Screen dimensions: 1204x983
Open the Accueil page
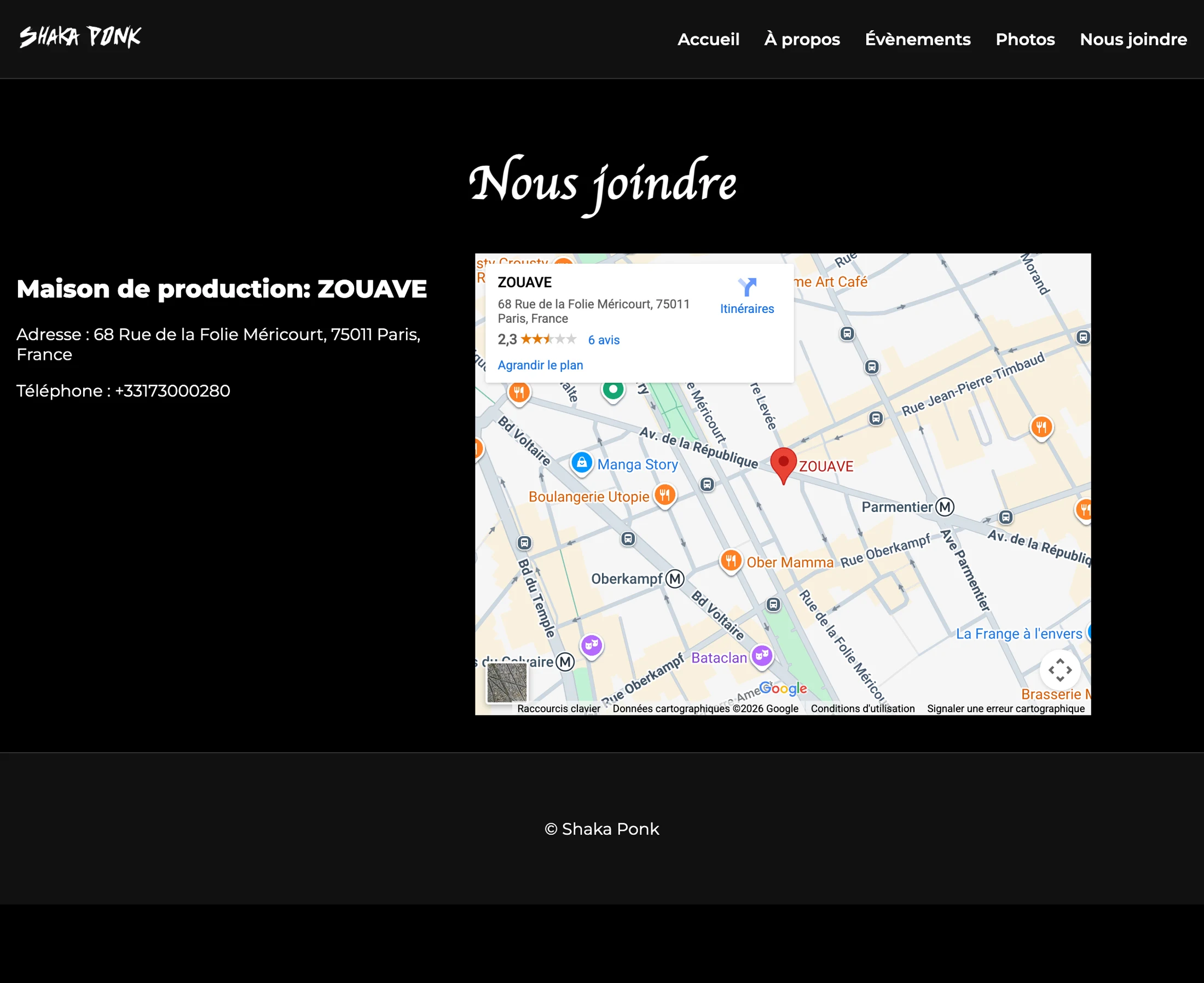[708, 39]
